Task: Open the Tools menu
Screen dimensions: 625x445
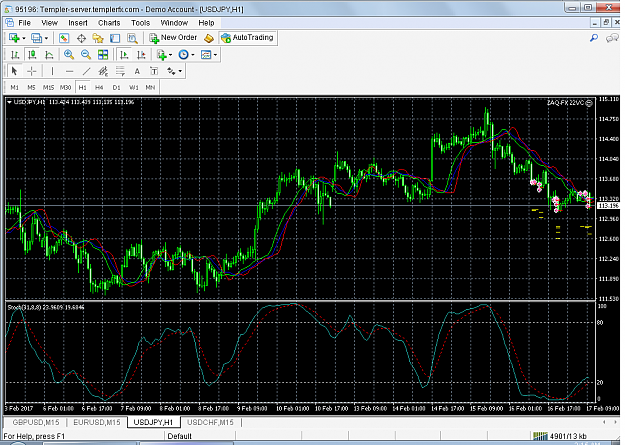Action: (140, 23)
